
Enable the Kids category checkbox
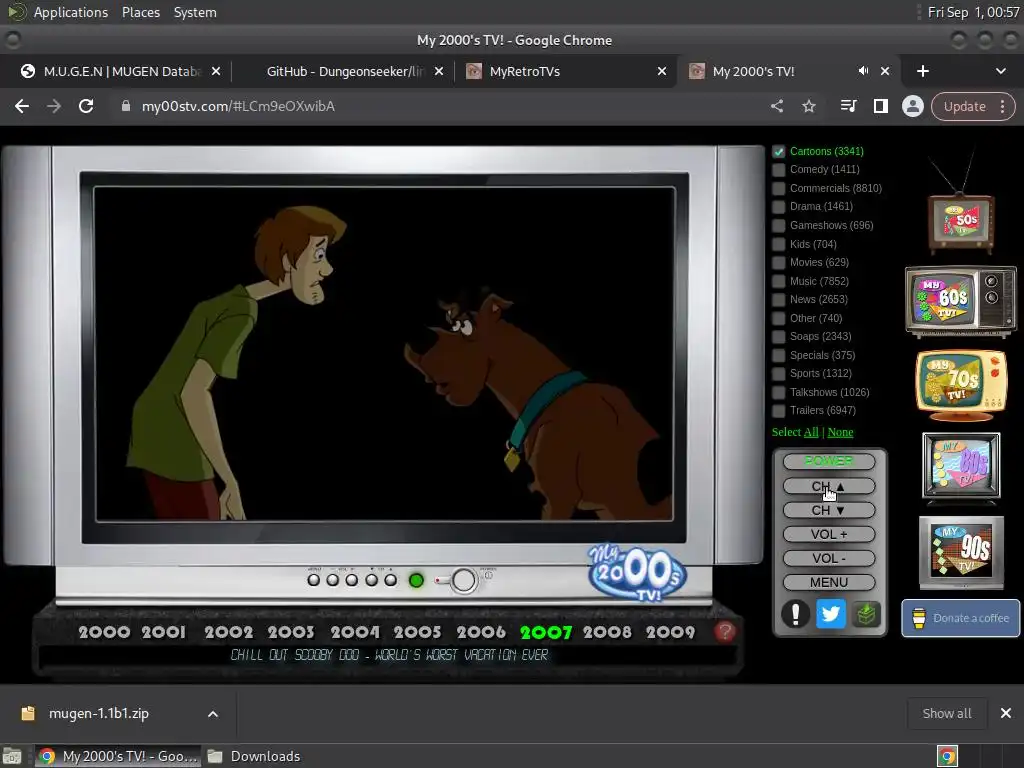778,244
